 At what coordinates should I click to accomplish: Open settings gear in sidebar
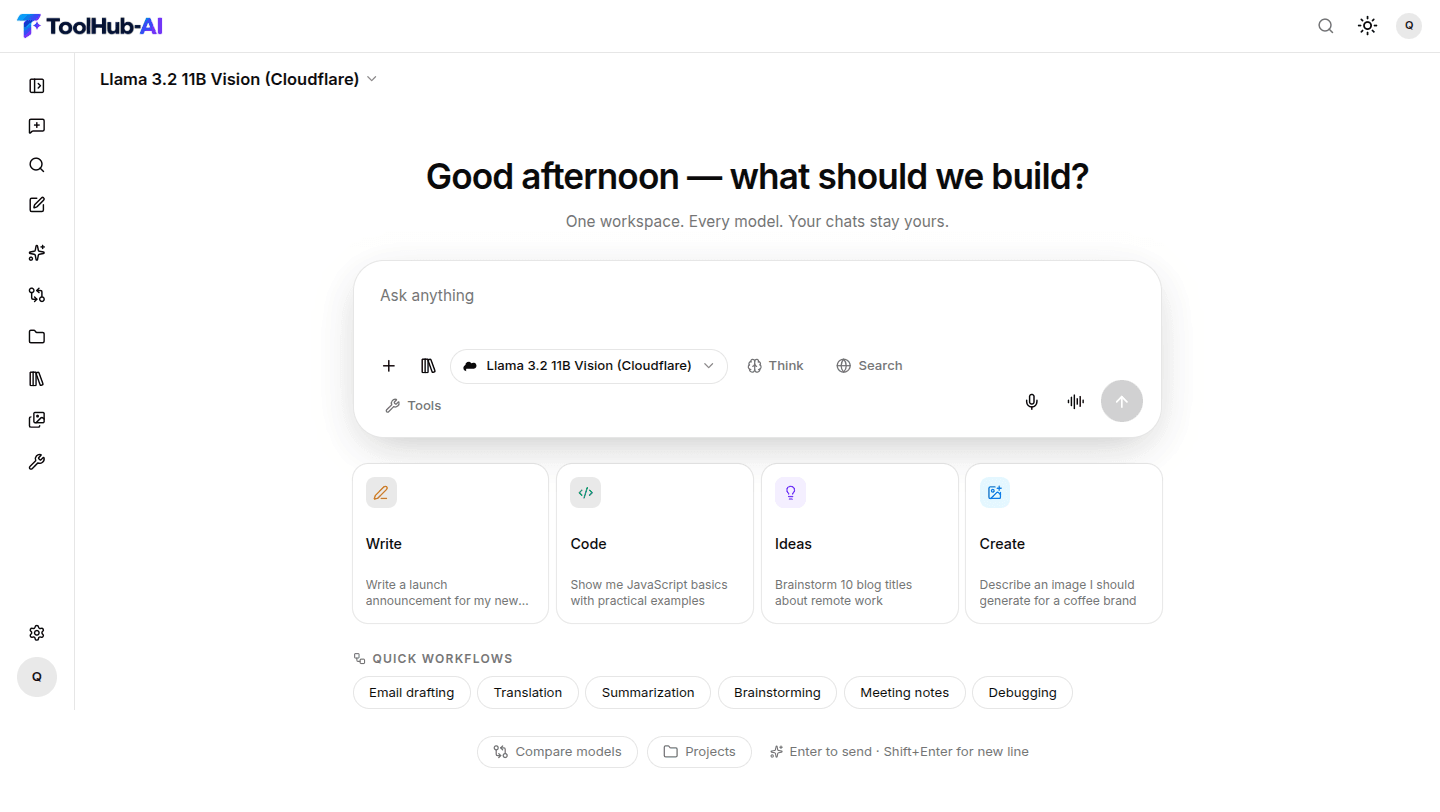[37, 633]
